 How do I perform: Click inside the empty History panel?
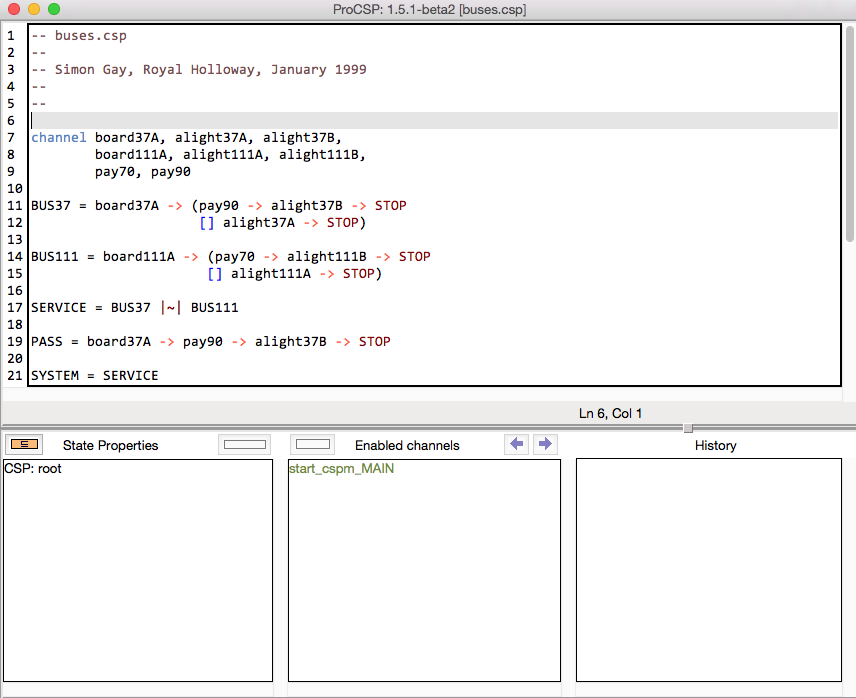[709, 570]
